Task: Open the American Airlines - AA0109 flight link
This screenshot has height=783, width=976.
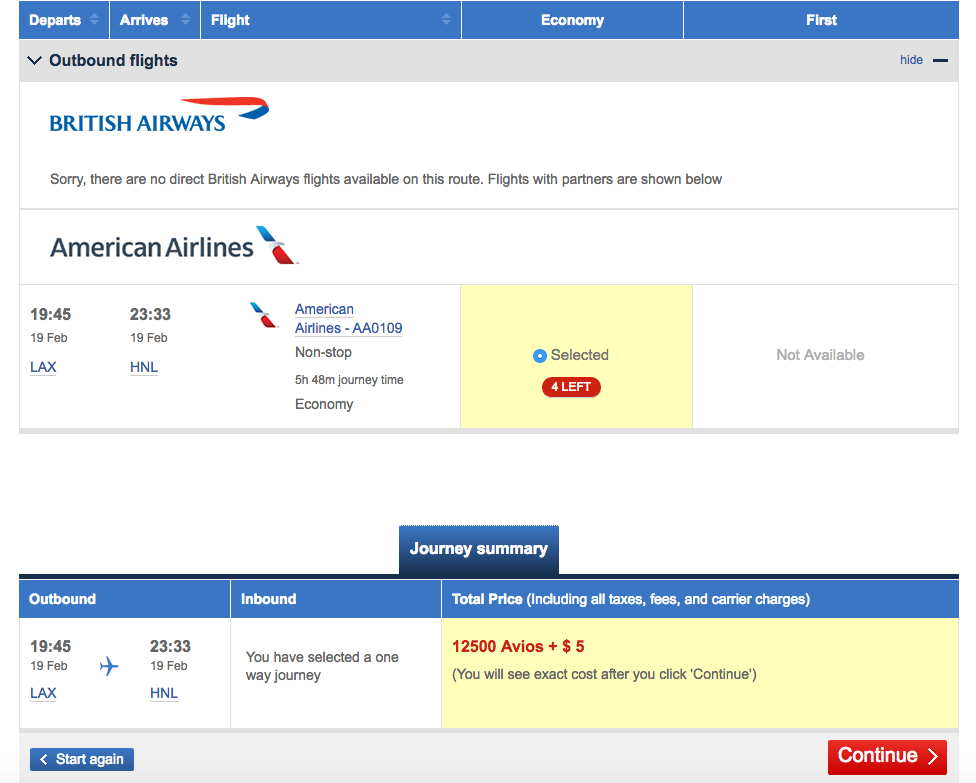Action: tap(349, 319)
